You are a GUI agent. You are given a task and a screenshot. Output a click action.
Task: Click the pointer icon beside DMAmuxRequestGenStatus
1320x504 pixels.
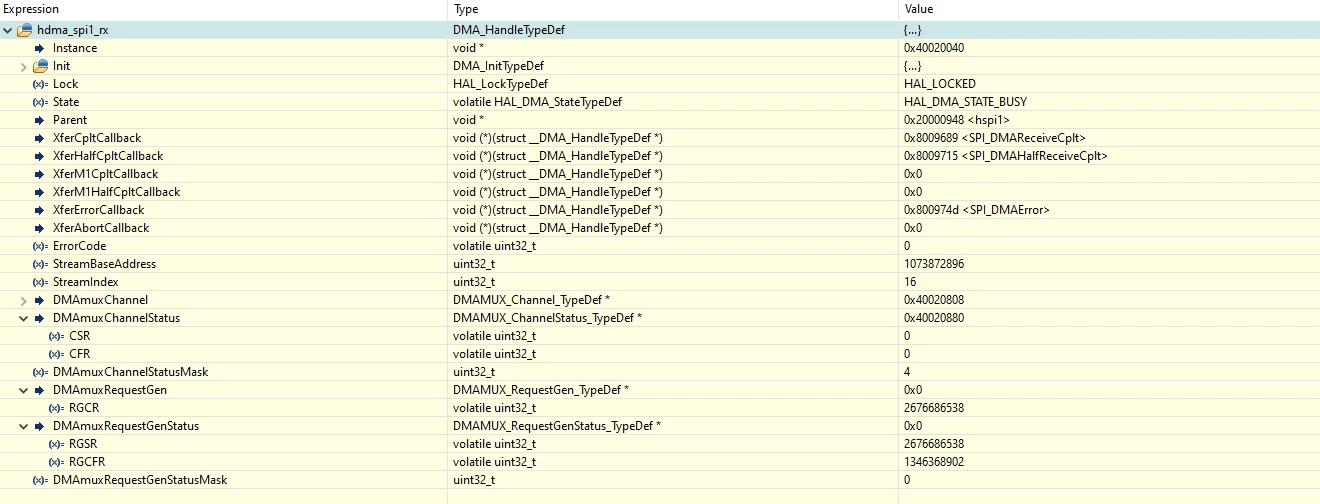pos(40,426)
